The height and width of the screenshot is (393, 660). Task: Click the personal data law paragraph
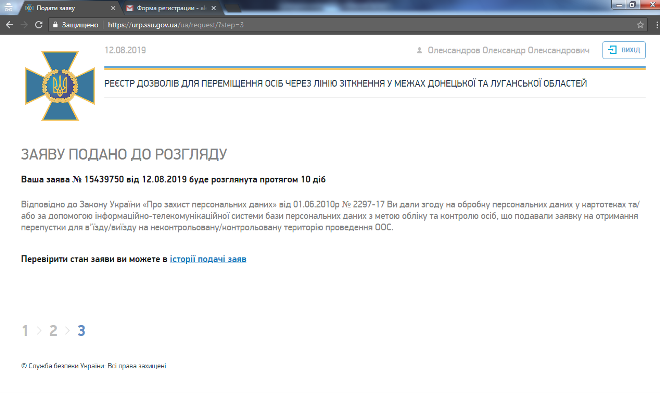[x=330, y=216]
